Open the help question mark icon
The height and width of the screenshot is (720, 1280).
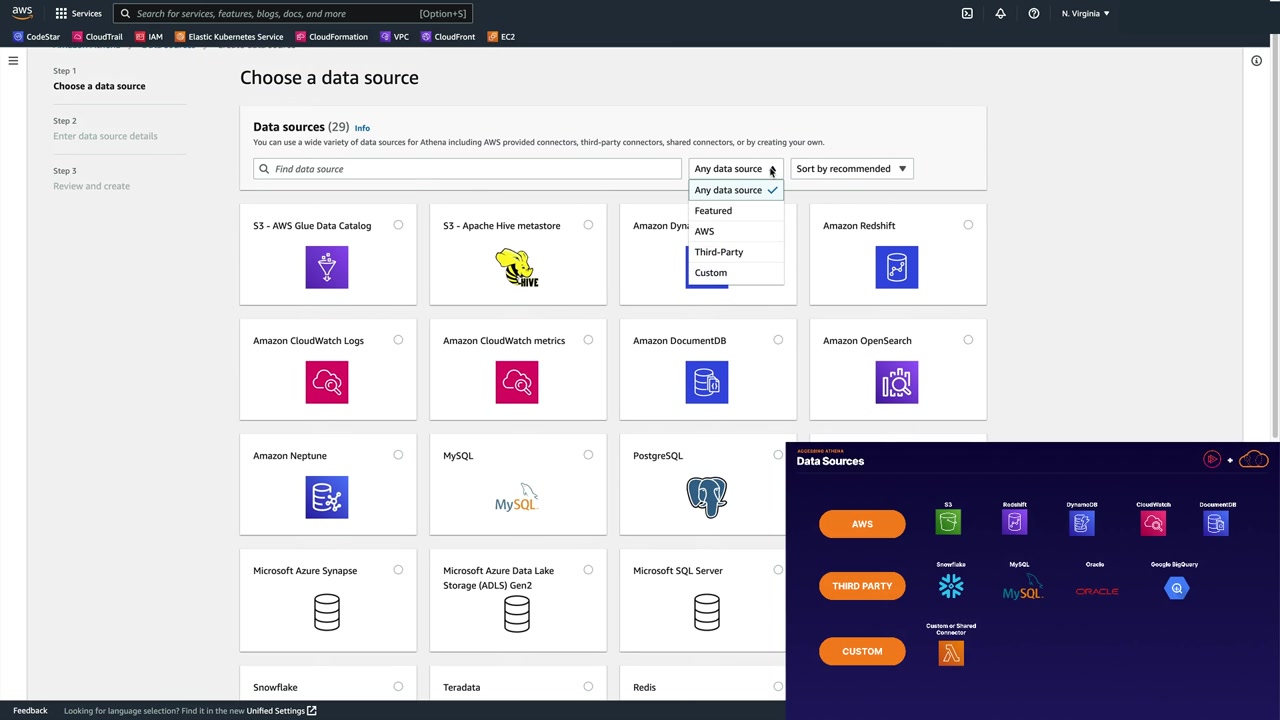tap(1034, 14)
